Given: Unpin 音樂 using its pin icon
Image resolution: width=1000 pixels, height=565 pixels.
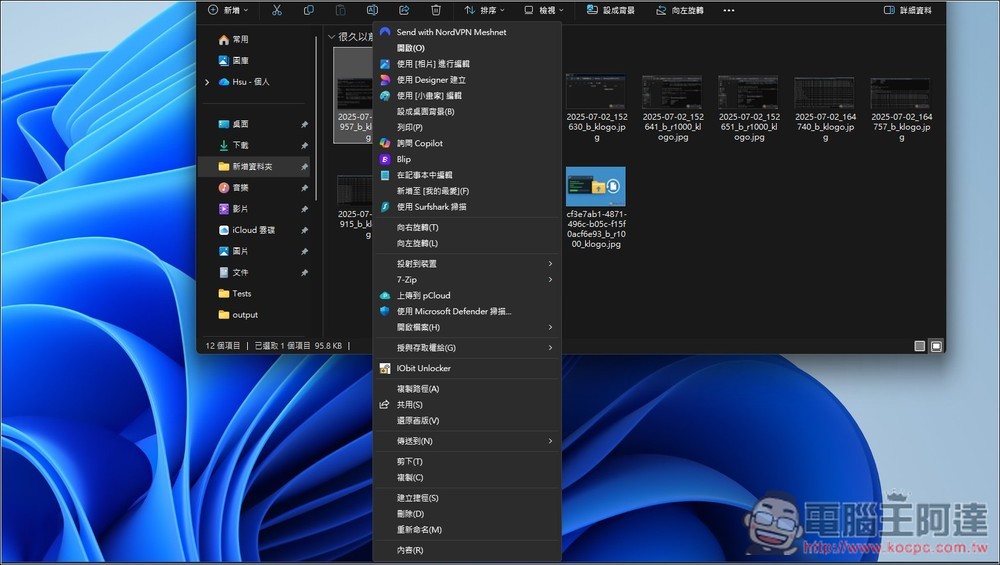Looking at the screenshot, I should (x=304, y=187).
